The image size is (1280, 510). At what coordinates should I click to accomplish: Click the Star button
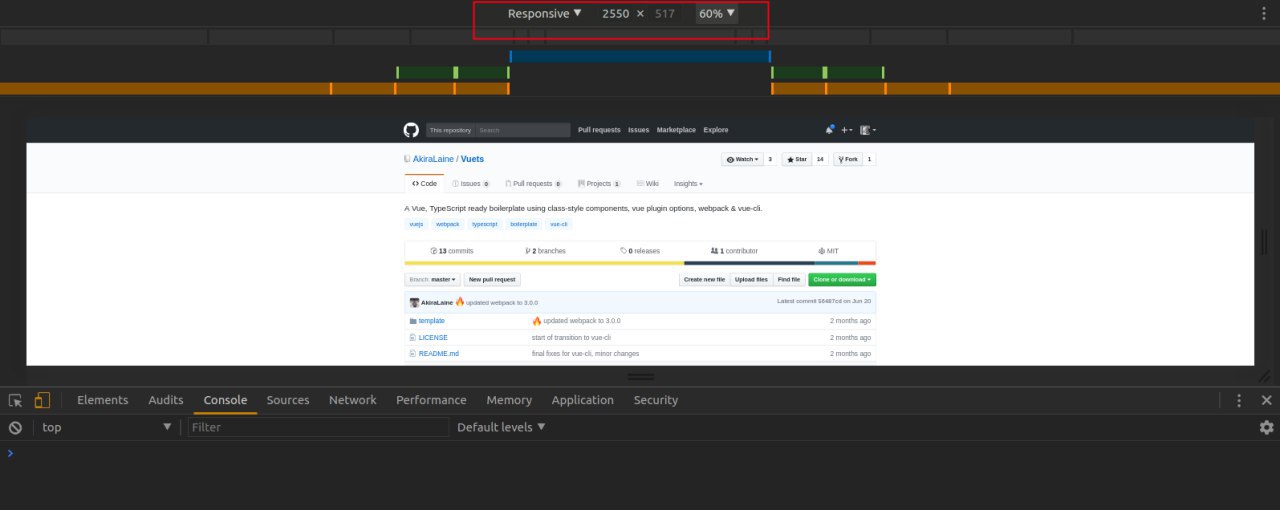coord(797,159)
